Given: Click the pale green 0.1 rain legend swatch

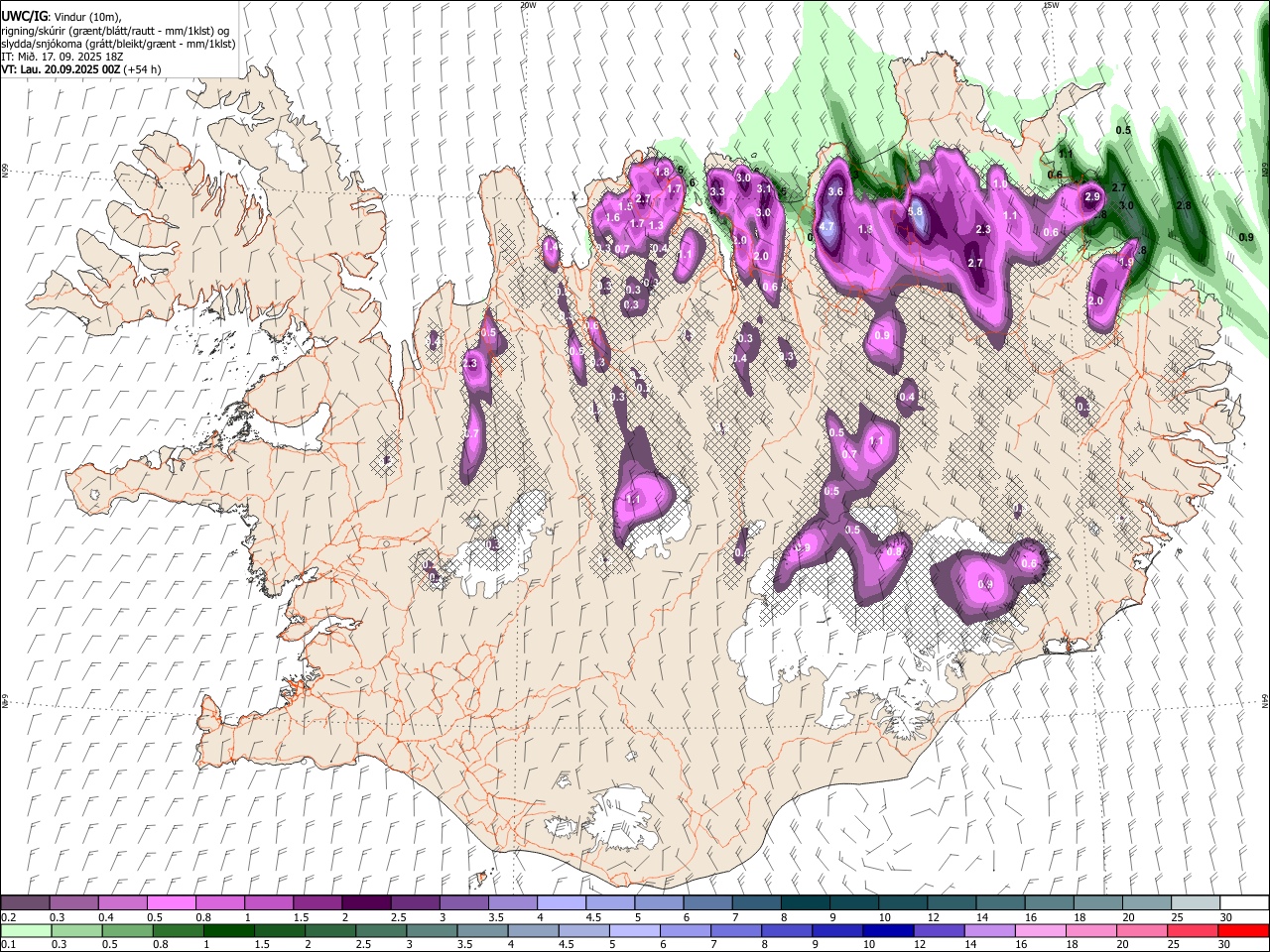Looking at the screenshot, I should tap(25, 930).
